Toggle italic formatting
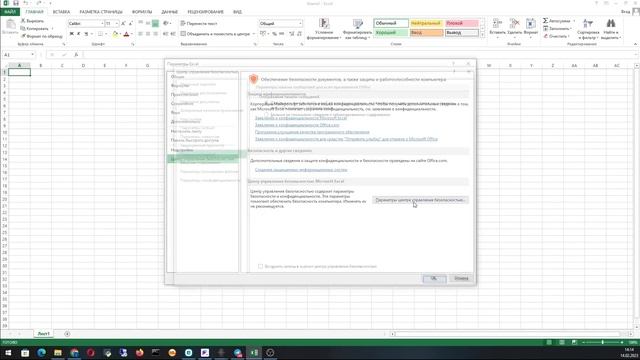The height and width of the screenshot is (360, 640). pos(79,34)
